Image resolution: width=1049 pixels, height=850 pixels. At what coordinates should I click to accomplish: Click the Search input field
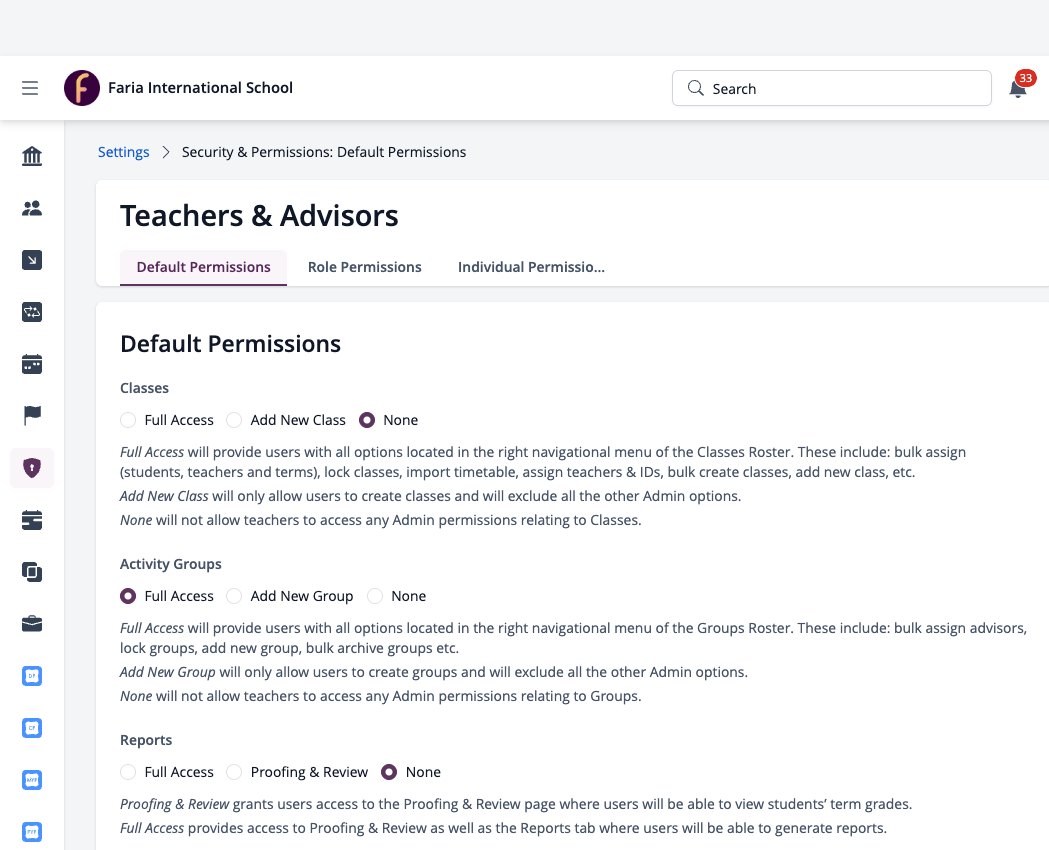832,88
